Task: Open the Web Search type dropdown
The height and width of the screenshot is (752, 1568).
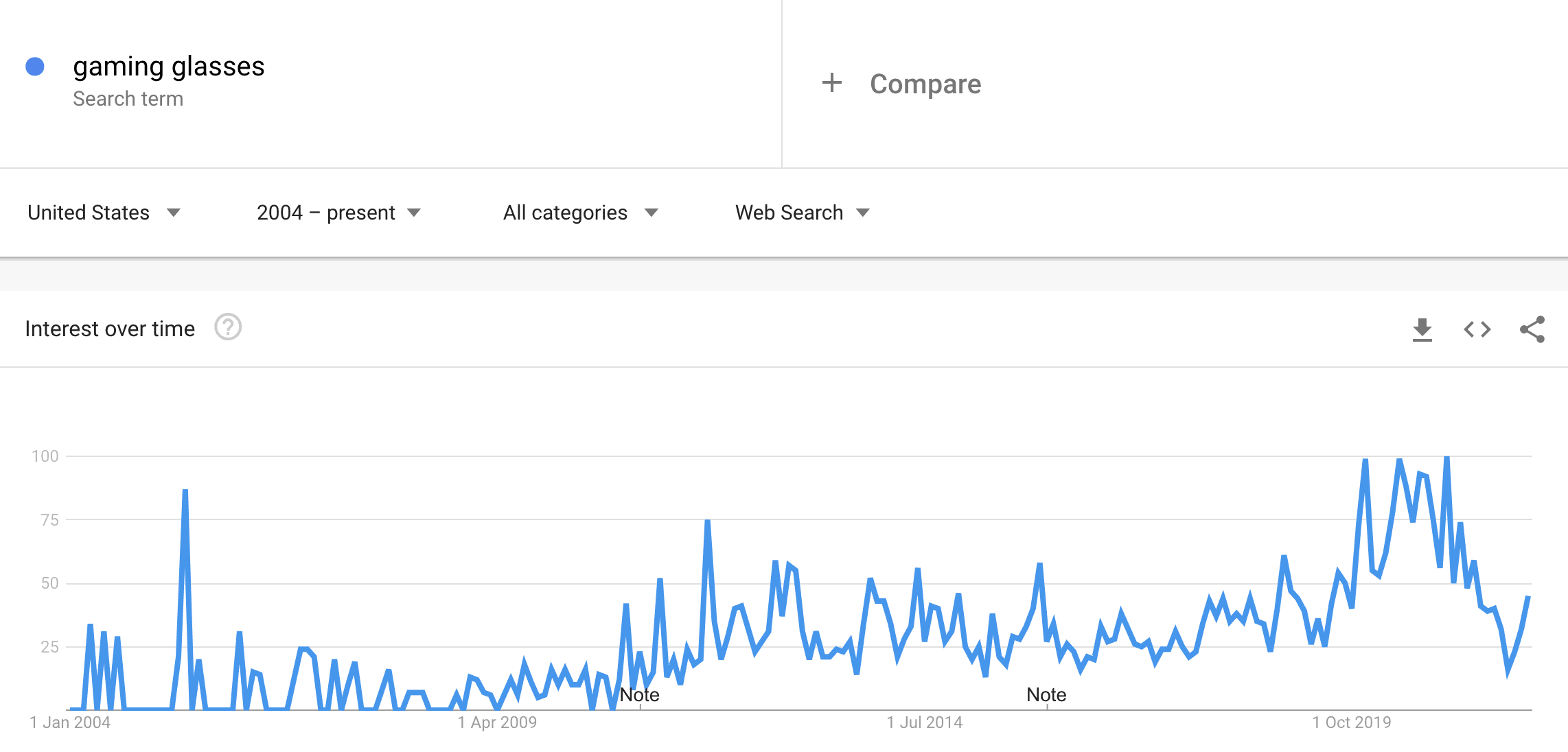Action: (803, 213)
